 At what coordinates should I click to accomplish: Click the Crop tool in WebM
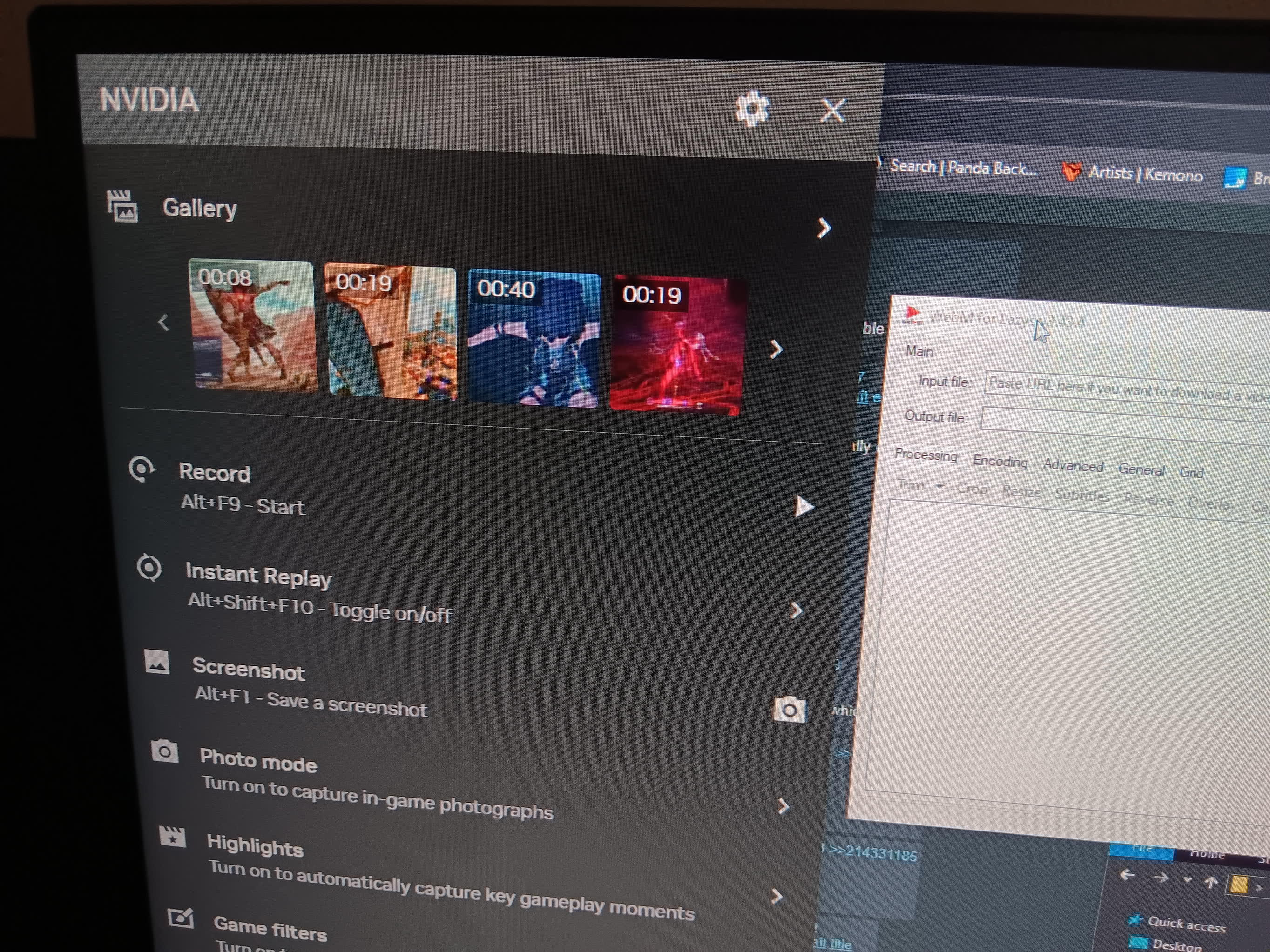(972, 489)
